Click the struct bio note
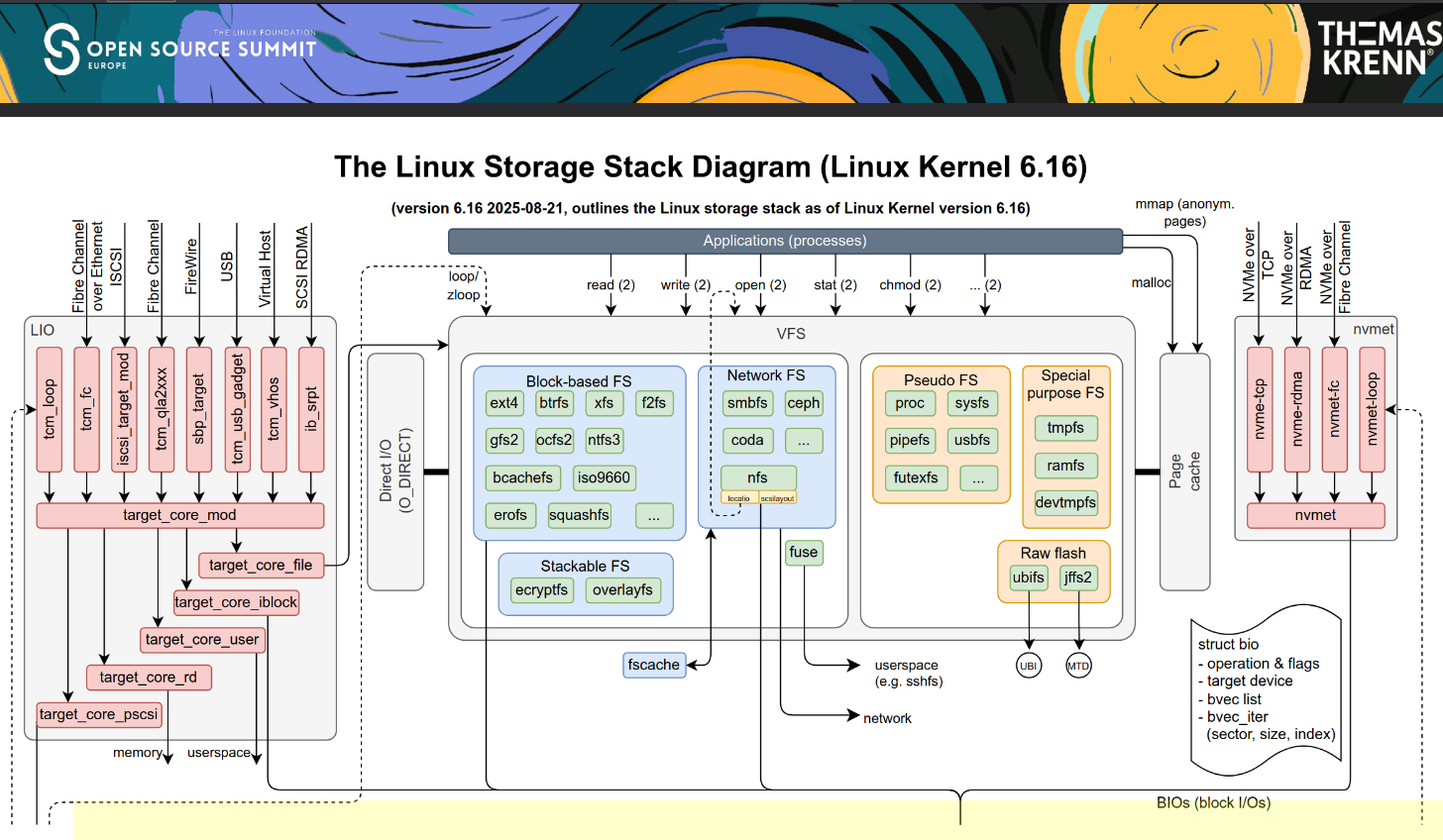 [1267, 690]
